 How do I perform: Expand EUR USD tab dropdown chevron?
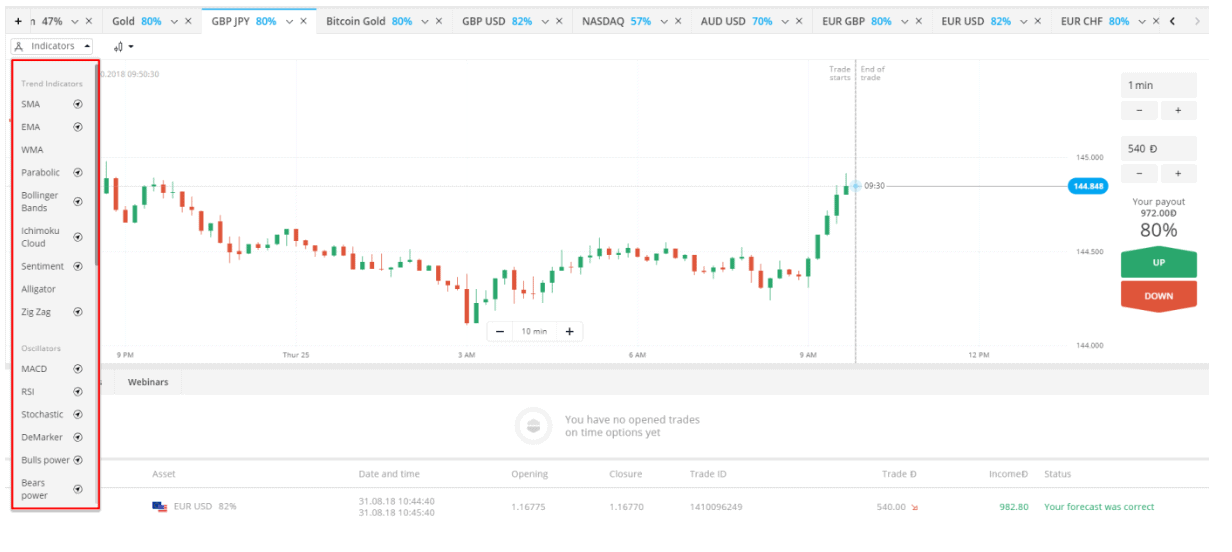(x=1025, y=21)
